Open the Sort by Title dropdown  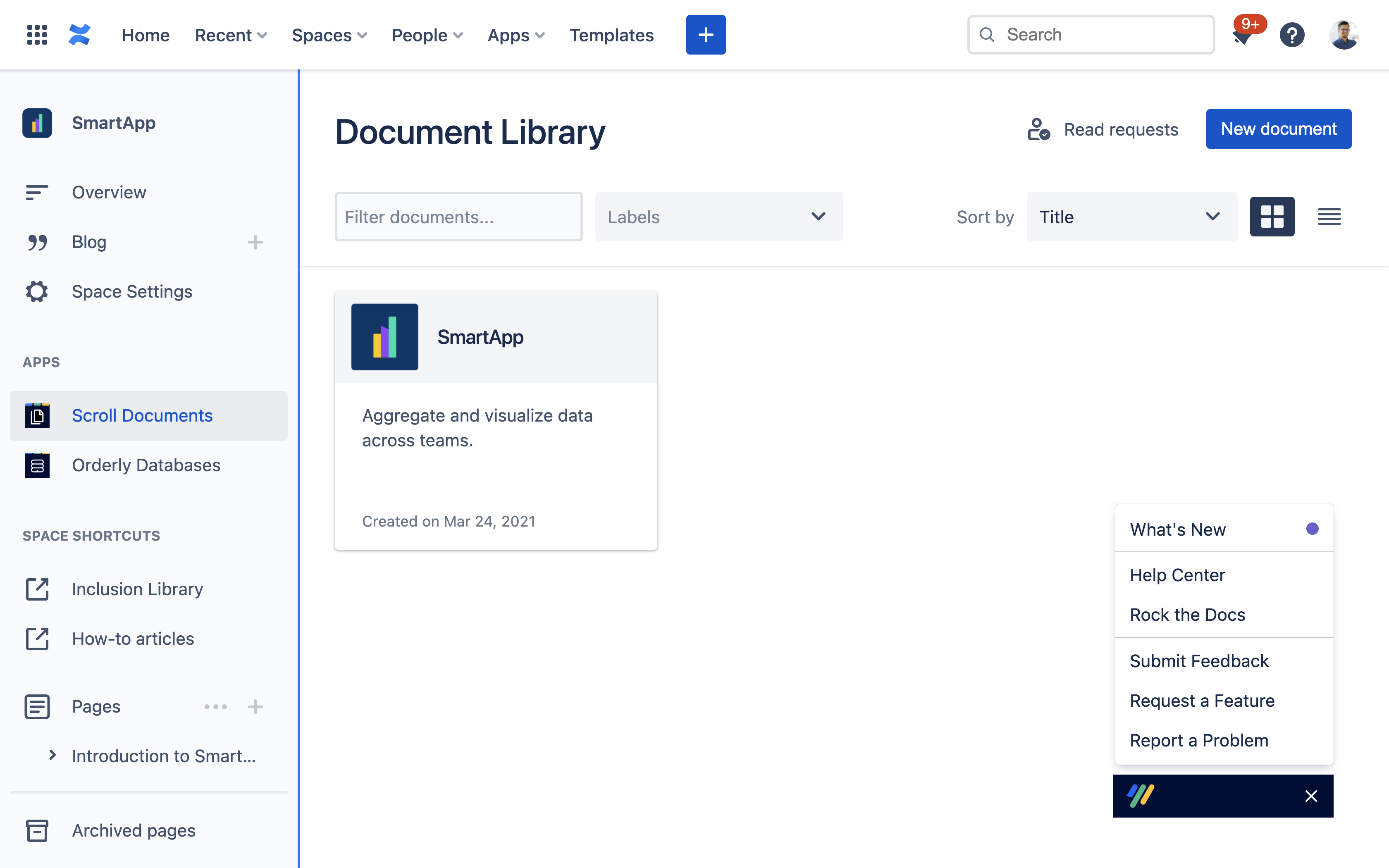tap(1131, 217)
